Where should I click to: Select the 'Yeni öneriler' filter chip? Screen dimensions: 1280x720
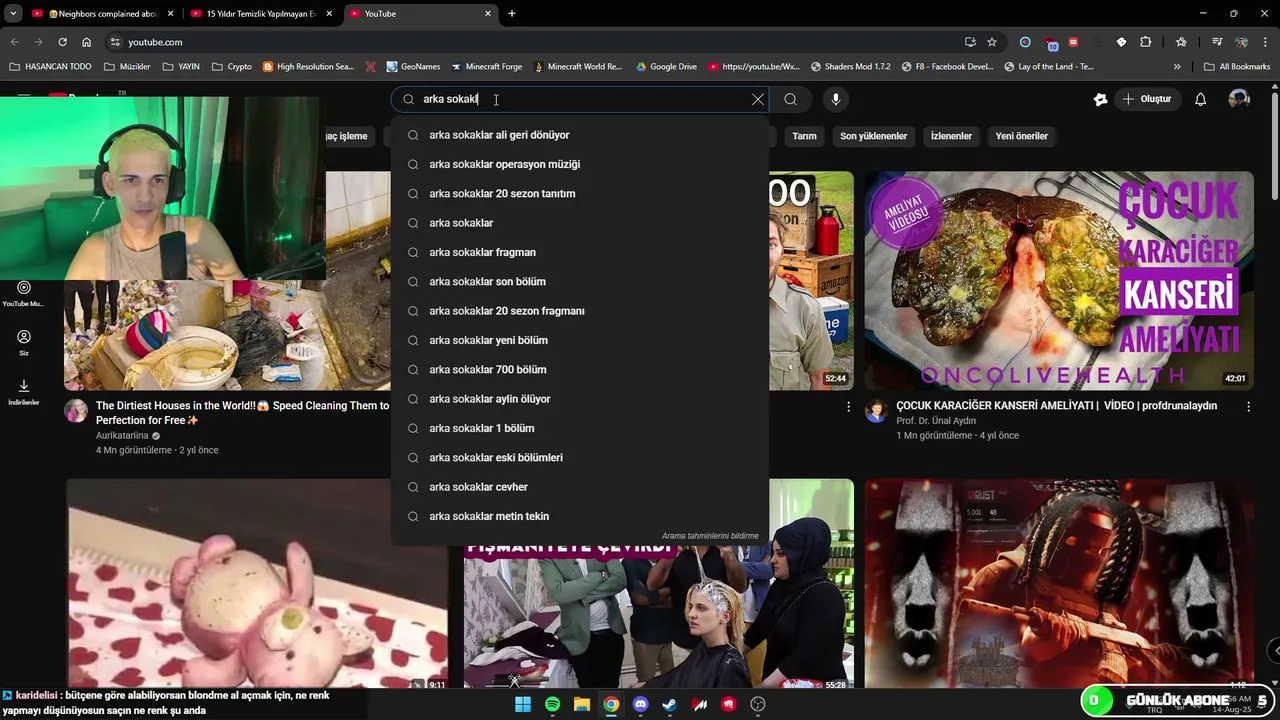click(x=1021, y=136)
